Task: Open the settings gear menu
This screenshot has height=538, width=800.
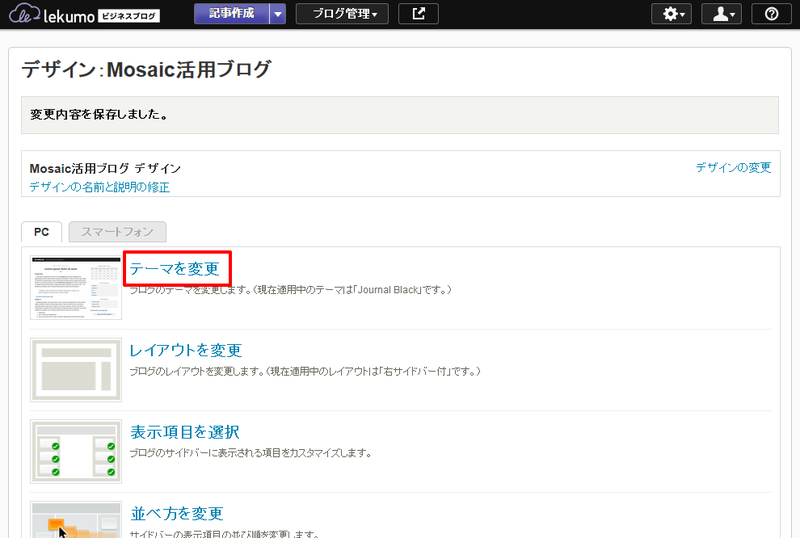Action: [671, 14]
